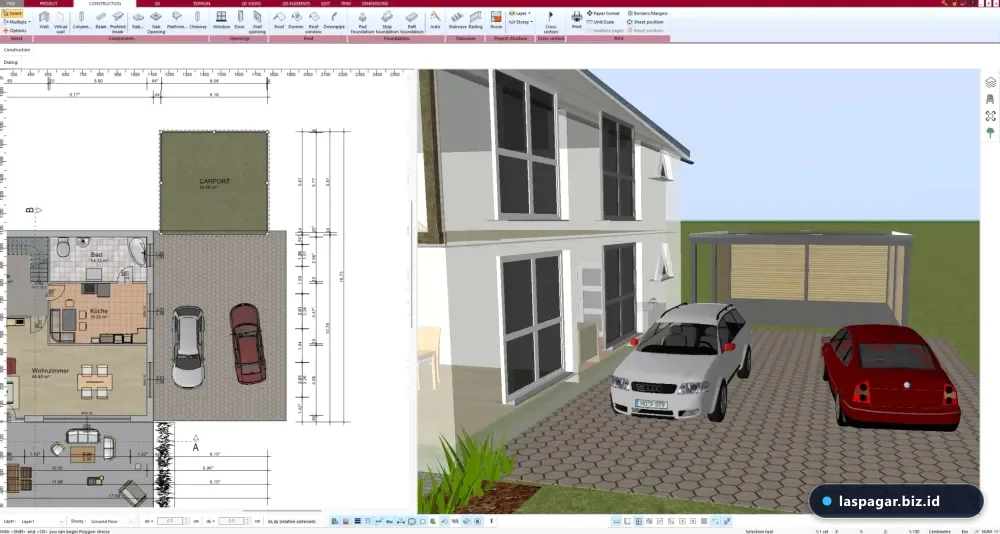The width and height of the screenshot is (1000, 534).
Task: Open the Multiple selection dropdown
Action: pos(17,22)
